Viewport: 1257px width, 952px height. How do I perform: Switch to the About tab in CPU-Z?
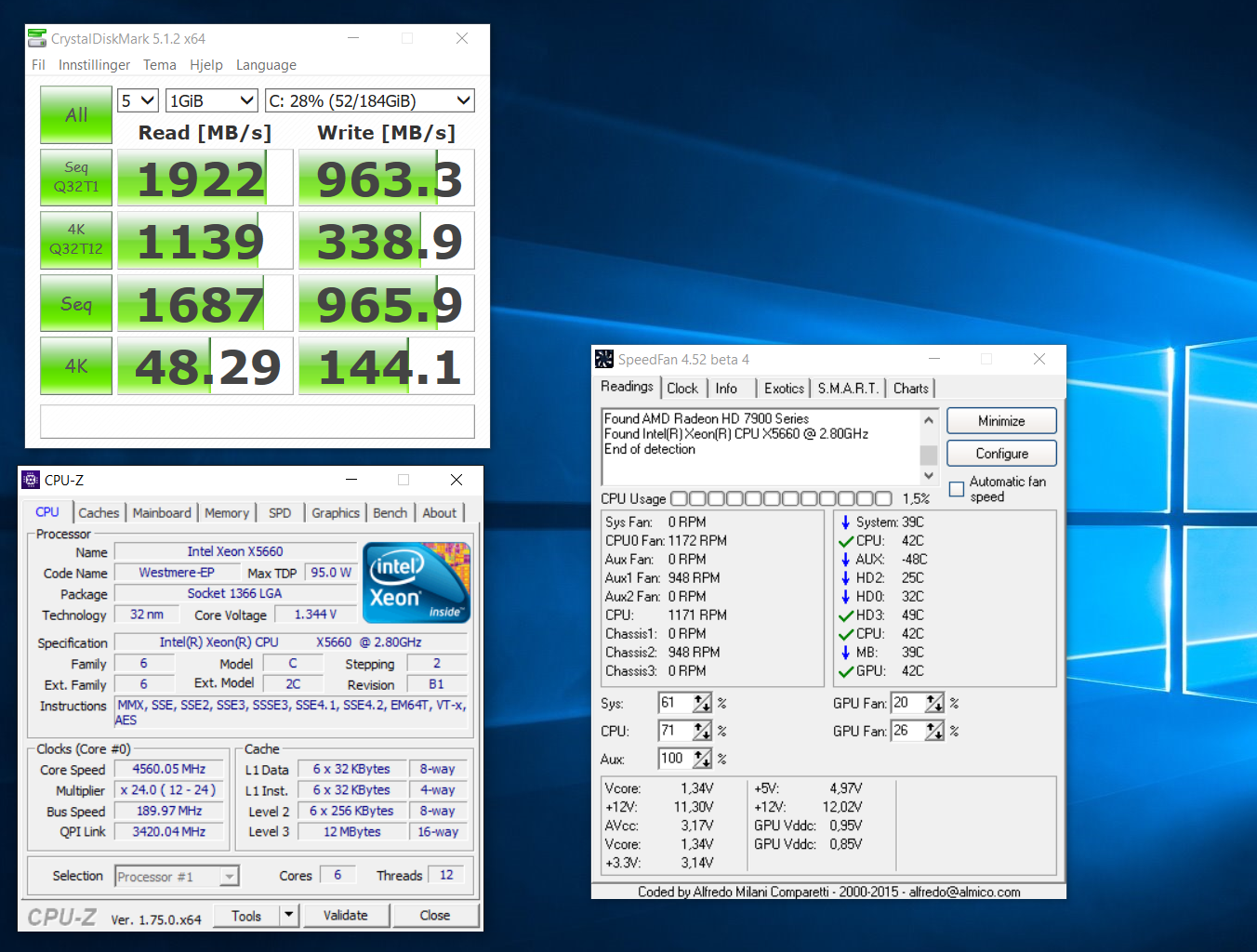click(x=440, y=513)
